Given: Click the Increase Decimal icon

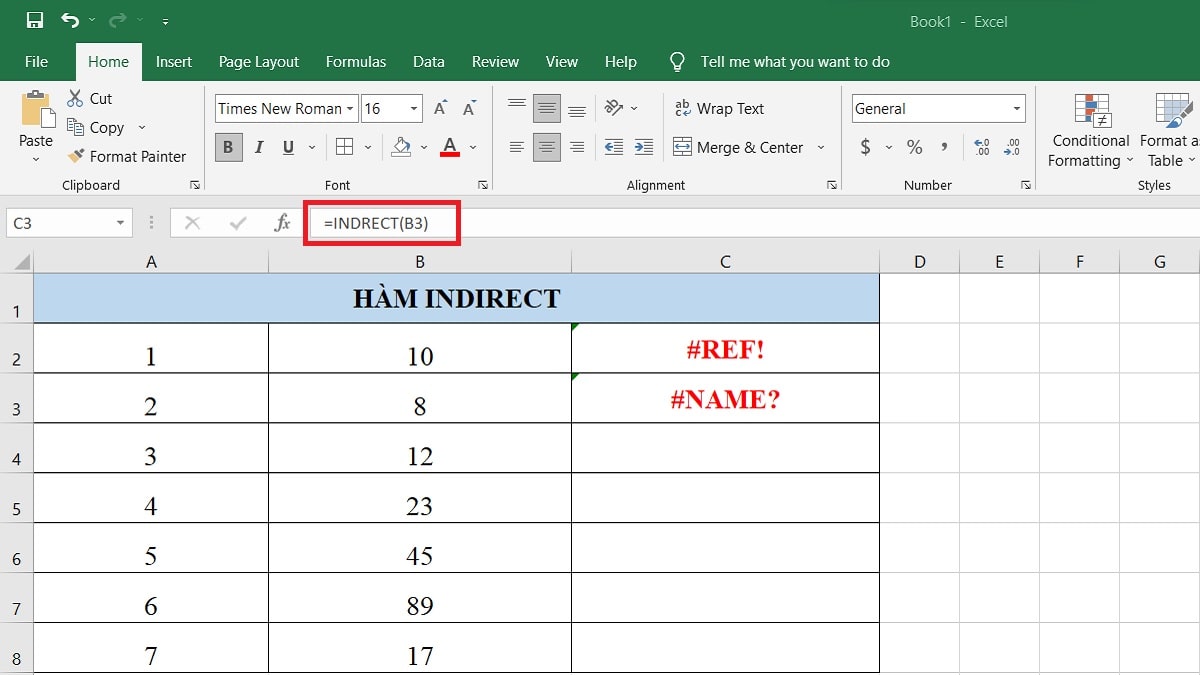Looking at the screenshot, I should (982, 147).
